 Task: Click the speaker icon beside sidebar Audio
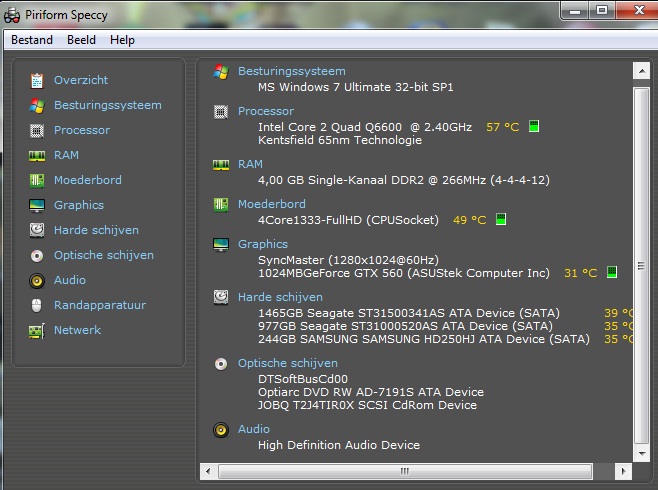tap(37, 281)
